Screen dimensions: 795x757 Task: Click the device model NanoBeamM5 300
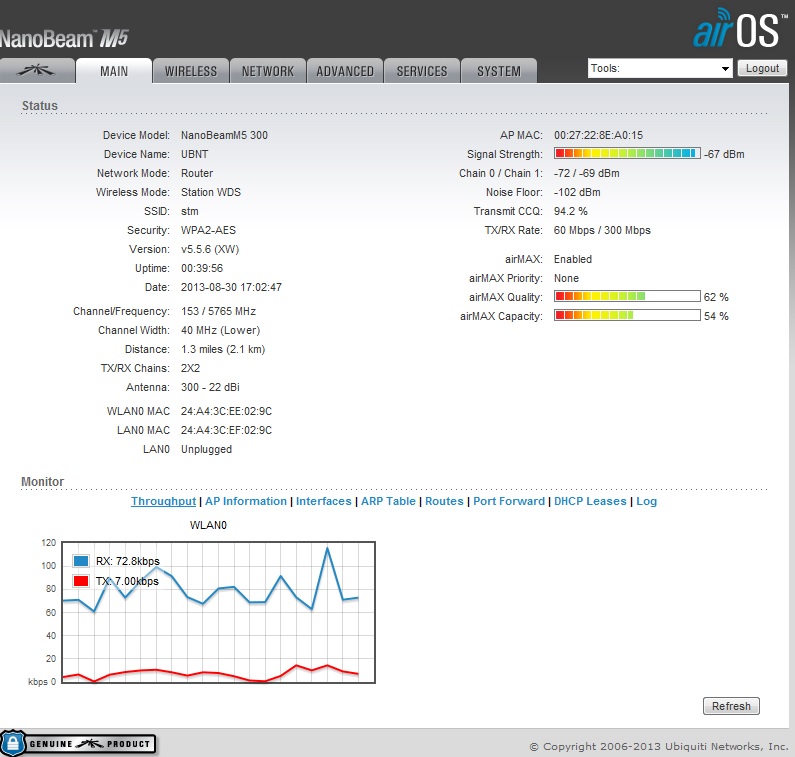tap(224, 135)
